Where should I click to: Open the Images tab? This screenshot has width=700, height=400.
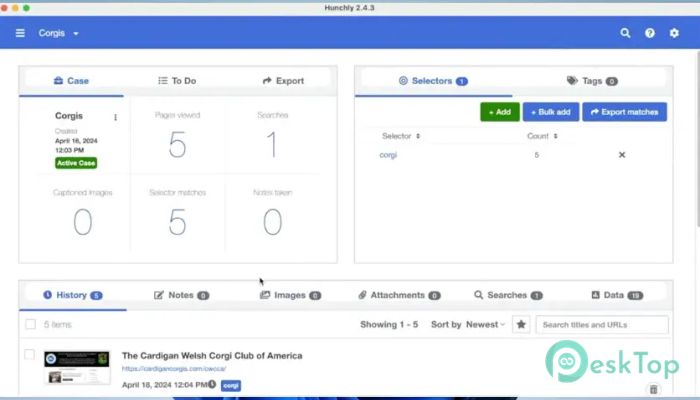coord(291,295)
